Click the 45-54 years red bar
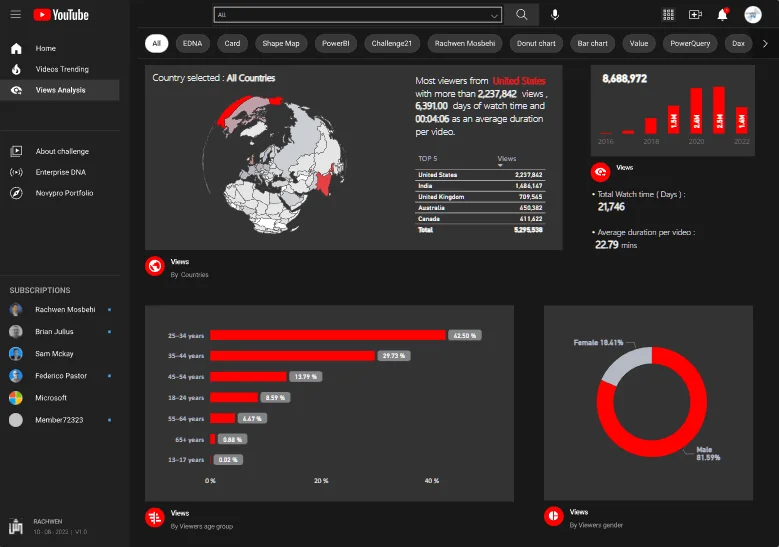The width and height of the screenshot is (779, 547). (248, 377)
